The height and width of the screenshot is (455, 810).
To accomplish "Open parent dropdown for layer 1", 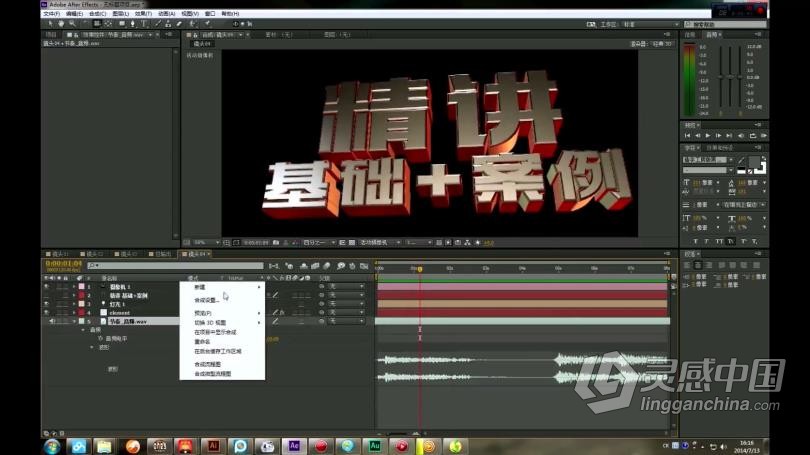I will (x=347, y=287).
